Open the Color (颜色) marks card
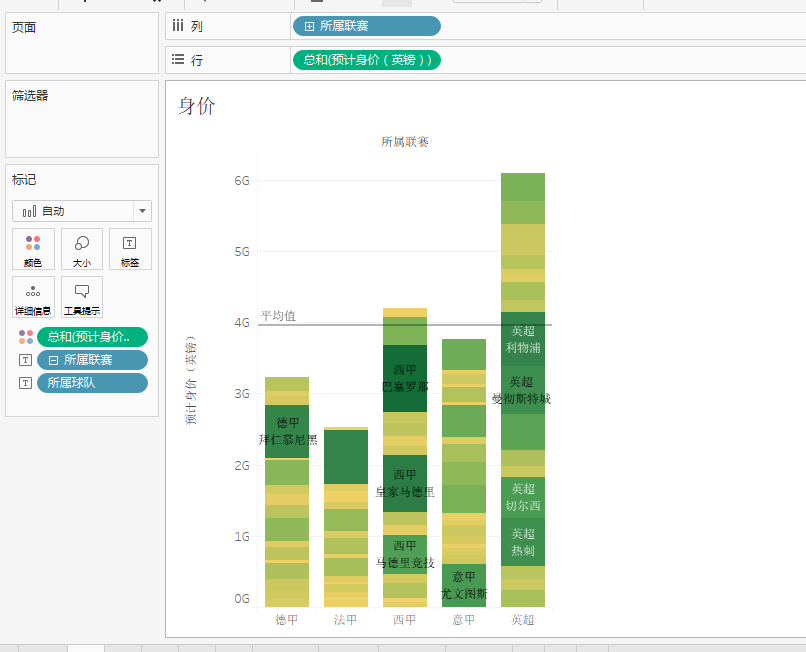The height and width of the screenshot is (652, 806). [33, 249]
